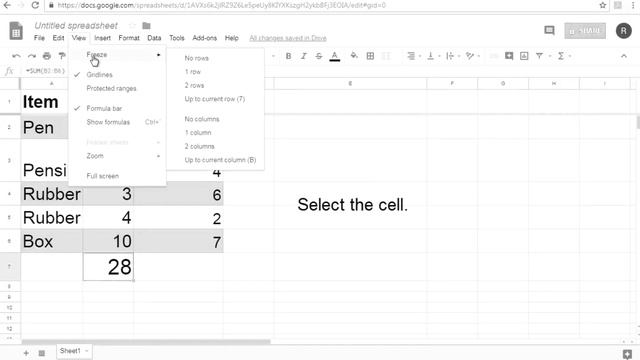The image size is (640, 360).
Task: Toggle Show formulas option
Action: [x=118, y=122]
